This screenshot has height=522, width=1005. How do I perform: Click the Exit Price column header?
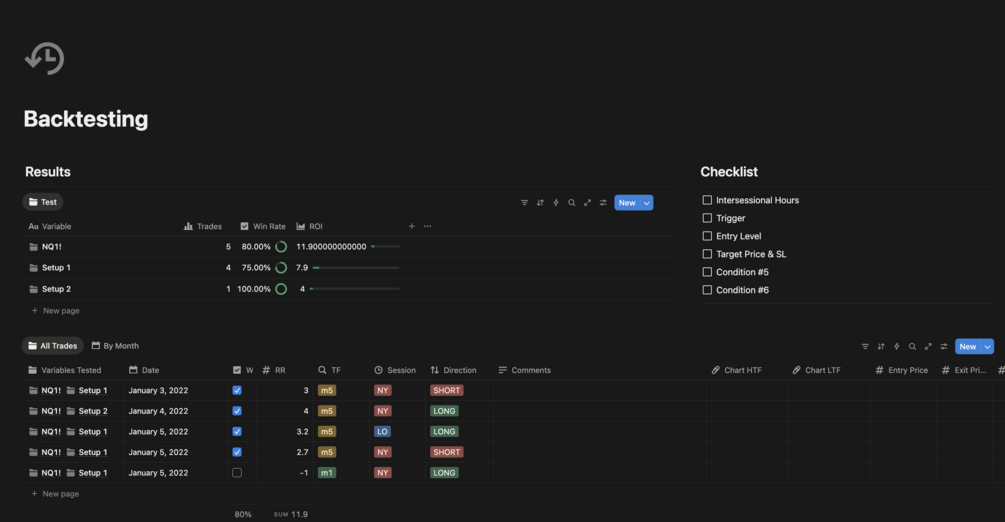[x=964, y=370]
